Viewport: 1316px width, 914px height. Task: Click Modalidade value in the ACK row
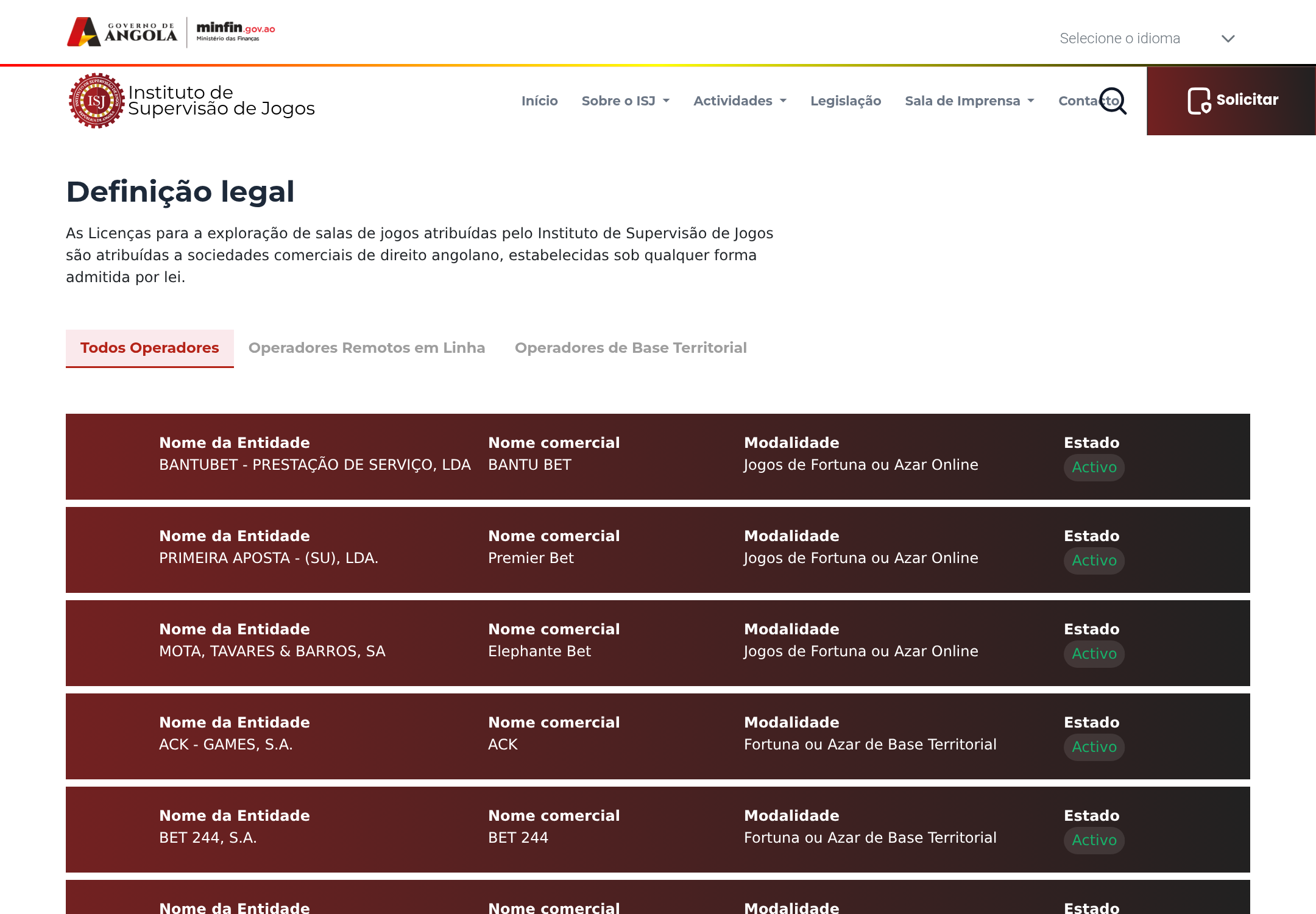(870, 745)
